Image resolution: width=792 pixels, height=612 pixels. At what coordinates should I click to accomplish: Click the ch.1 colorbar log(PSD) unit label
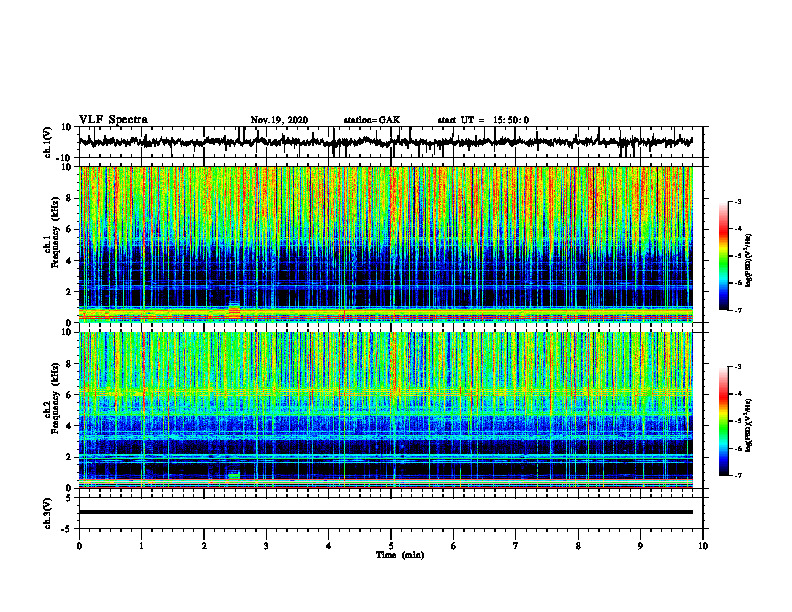[749, 260]
